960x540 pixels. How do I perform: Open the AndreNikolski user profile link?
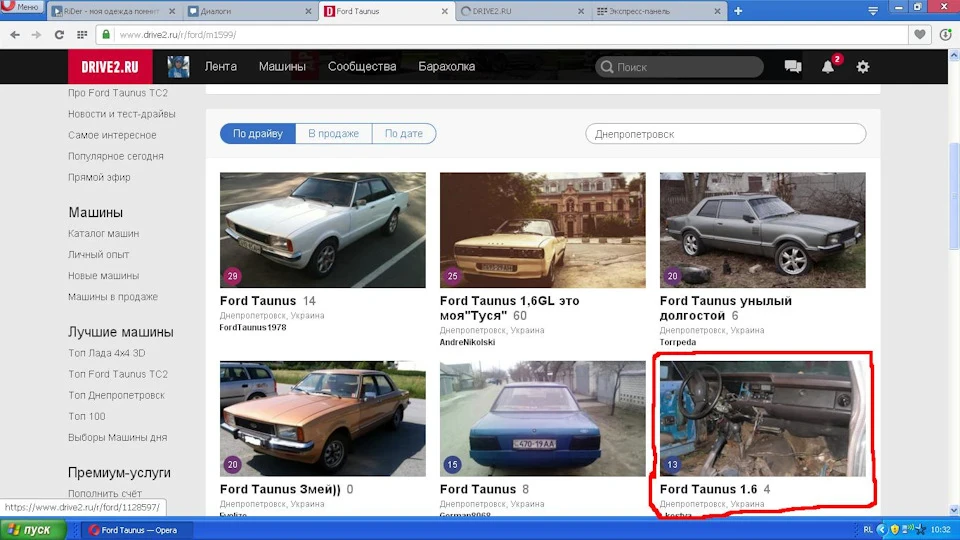pyautogui.click(x=467, y=342)
